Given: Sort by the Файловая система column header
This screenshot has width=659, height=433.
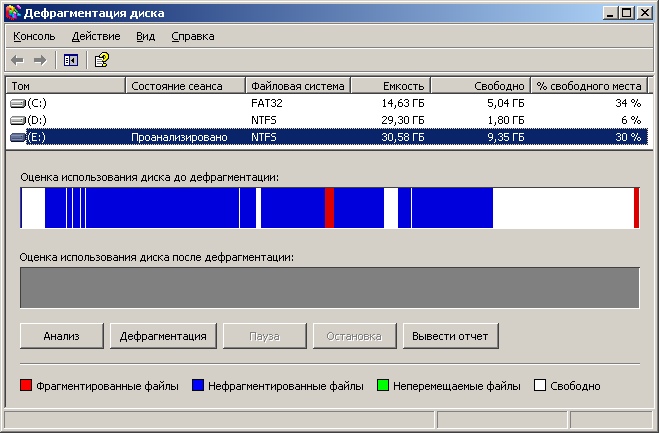Looking at the screenshot, I should (x=298, y=86).
